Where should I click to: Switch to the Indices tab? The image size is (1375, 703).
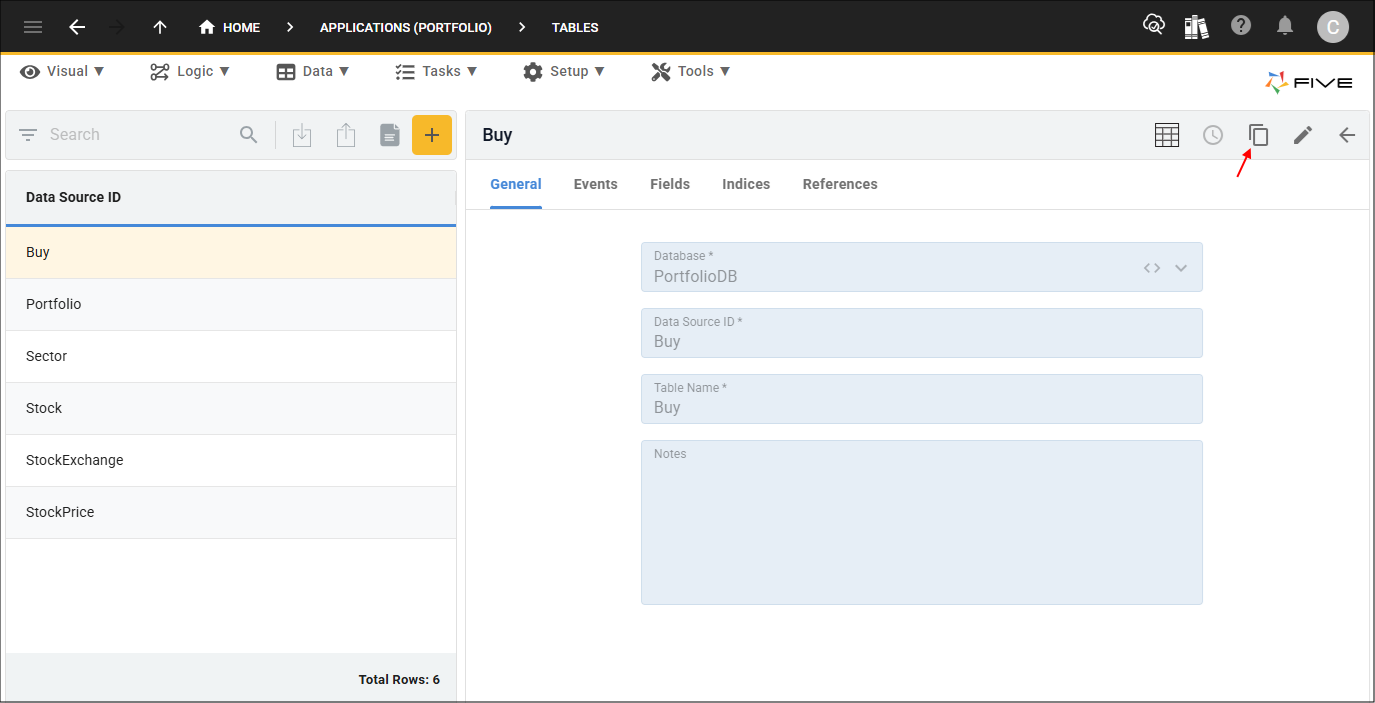[746, 184]
